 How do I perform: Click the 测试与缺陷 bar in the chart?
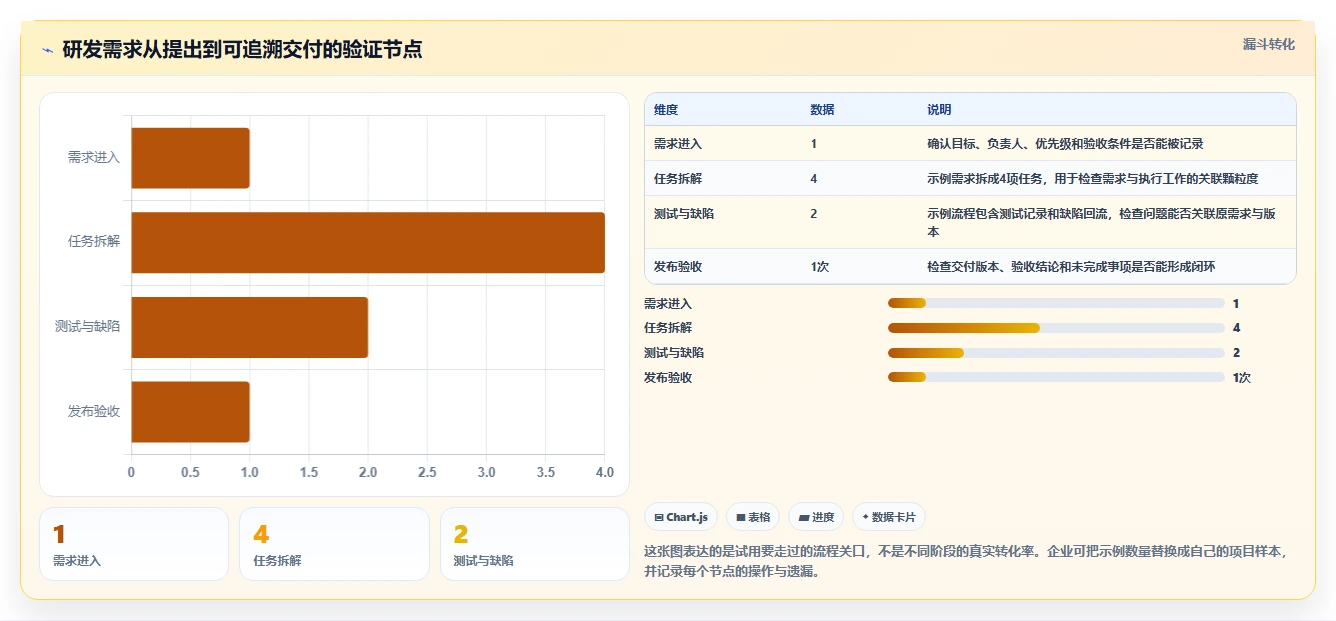(x=249, y=327)
